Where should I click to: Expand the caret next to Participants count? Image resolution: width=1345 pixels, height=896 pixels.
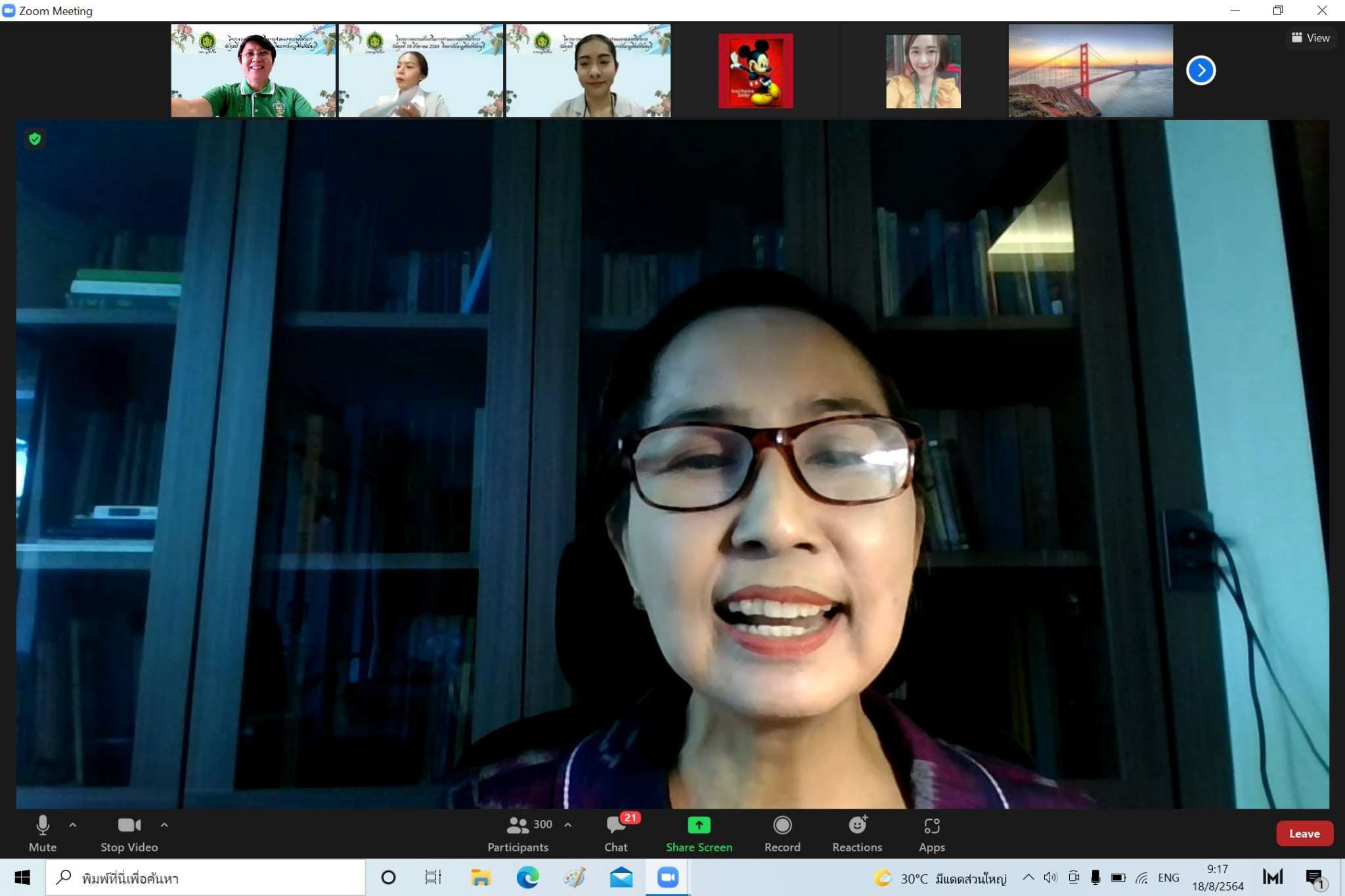coord(568,825)
